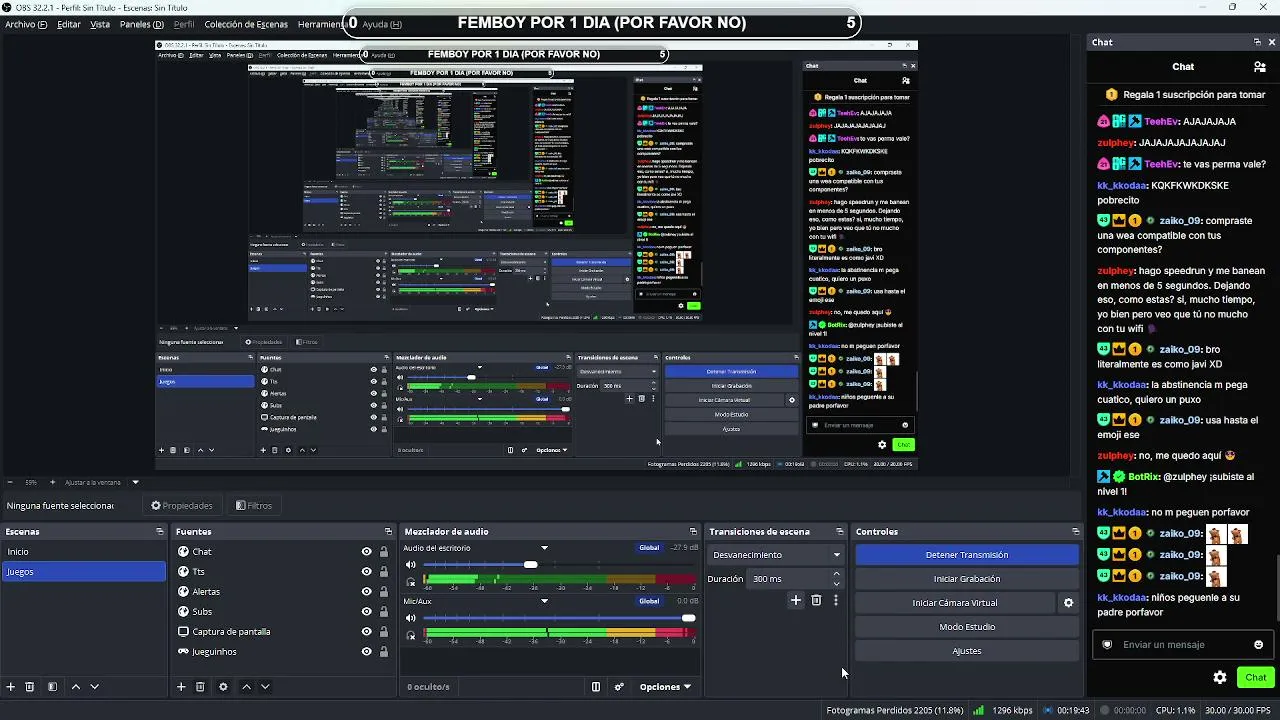Hide the Jueguinhos source
This screenshot has height=720, width=1280.
(x=366, y=652)
